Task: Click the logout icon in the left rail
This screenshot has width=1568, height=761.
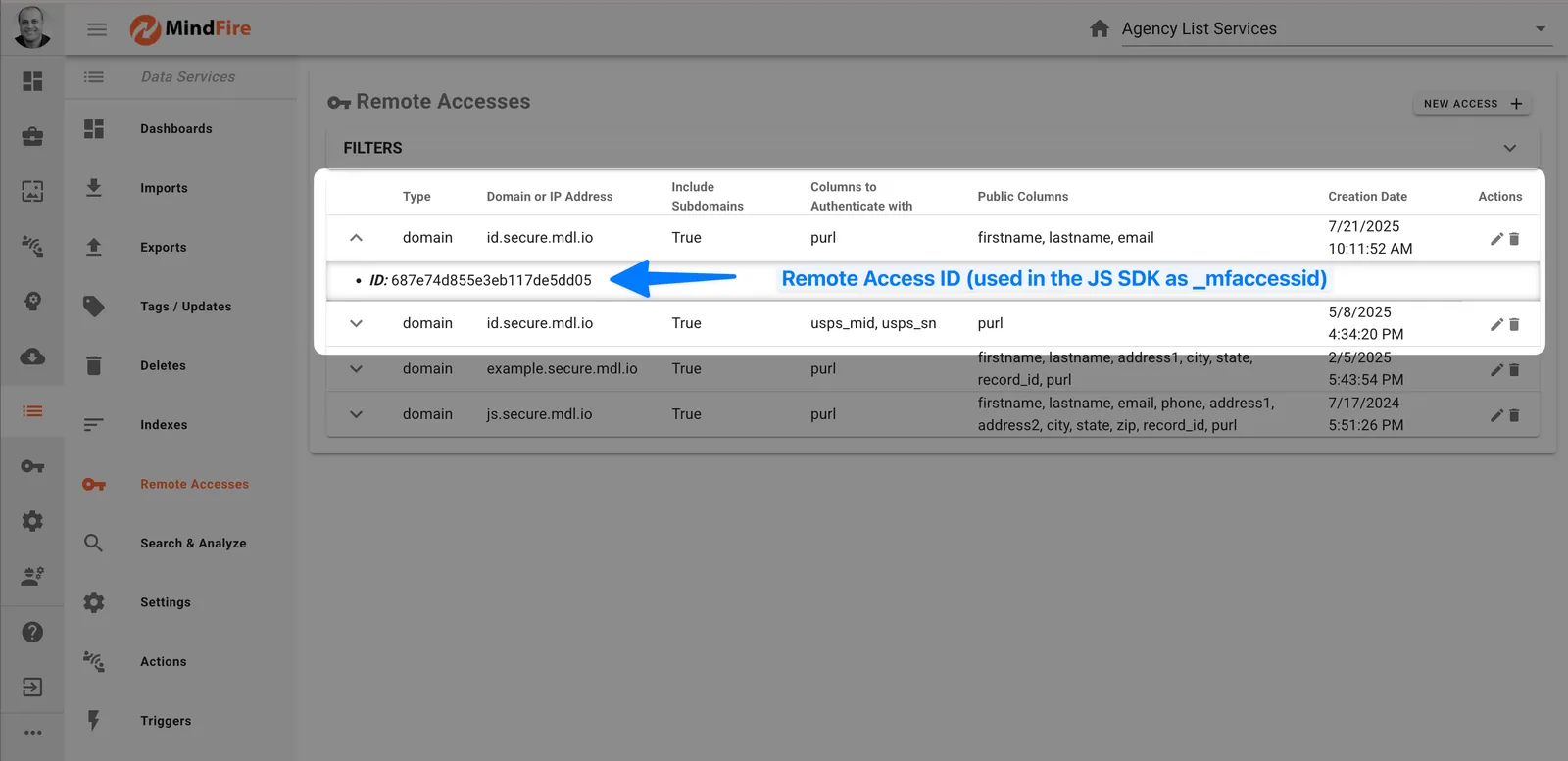Action: coord(32,687)
